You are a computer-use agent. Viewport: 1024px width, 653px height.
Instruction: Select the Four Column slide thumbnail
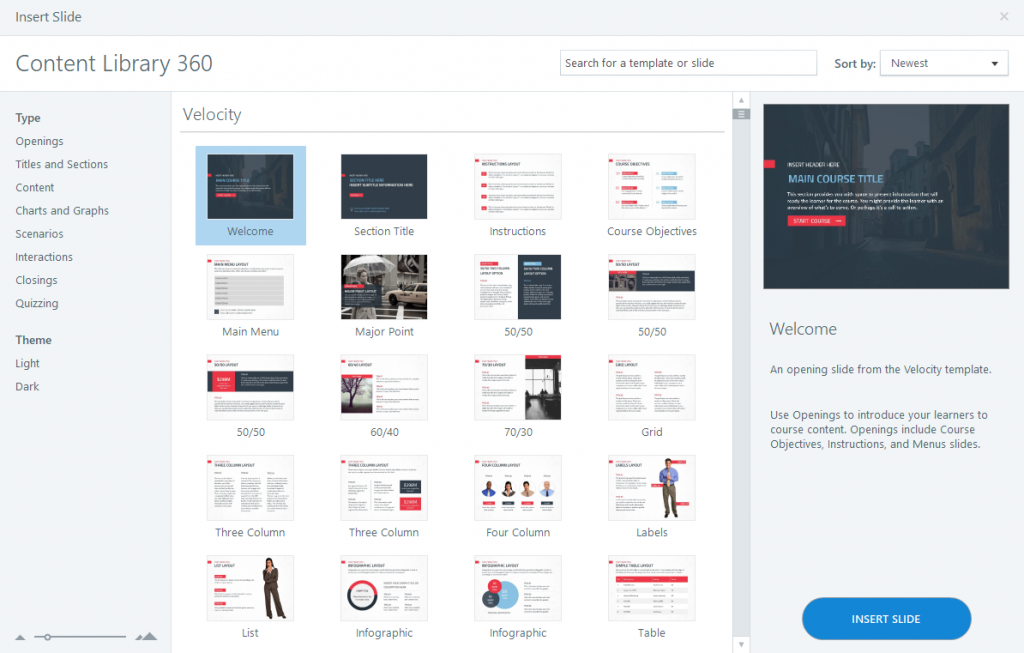click(518, 488)
